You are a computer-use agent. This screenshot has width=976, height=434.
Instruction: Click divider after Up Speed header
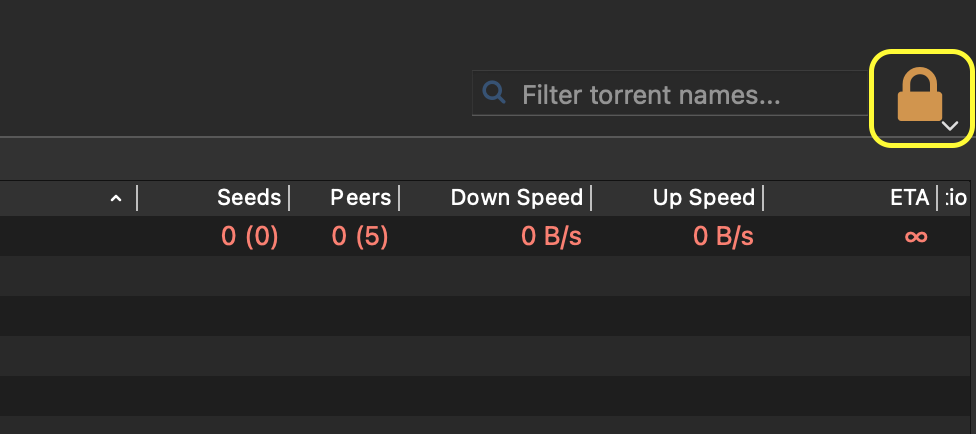764,198
